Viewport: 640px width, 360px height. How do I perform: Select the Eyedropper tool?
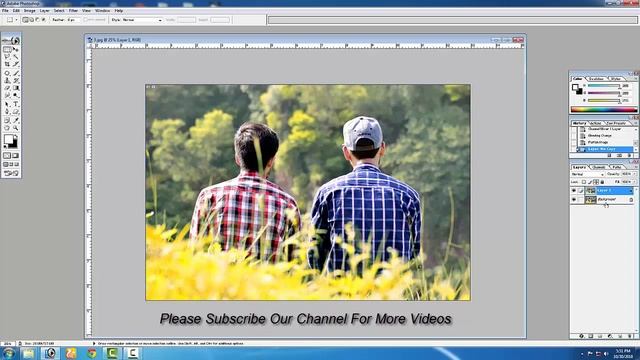point(16,120)
